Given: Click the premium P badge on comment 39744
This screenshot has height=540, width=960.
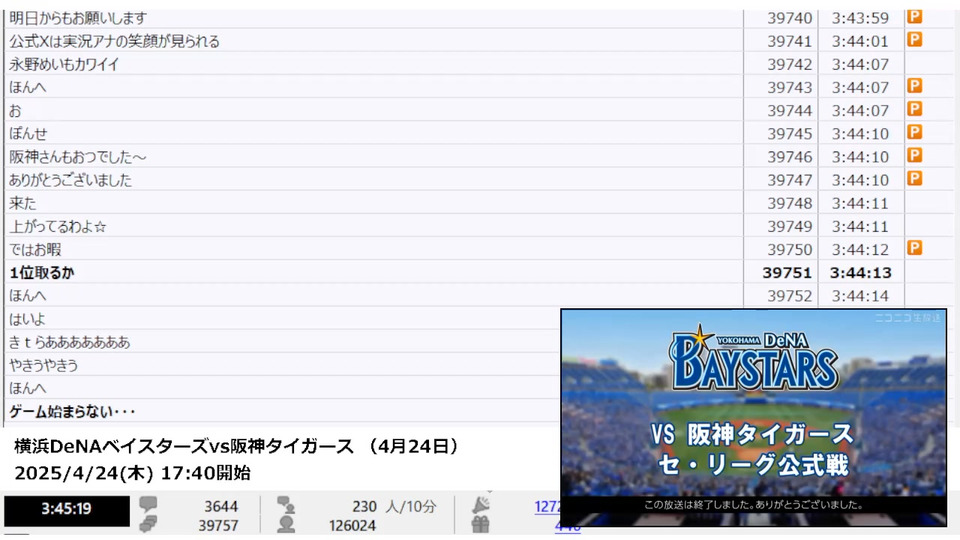Looking at the screenshot, I should click(914, 109).
